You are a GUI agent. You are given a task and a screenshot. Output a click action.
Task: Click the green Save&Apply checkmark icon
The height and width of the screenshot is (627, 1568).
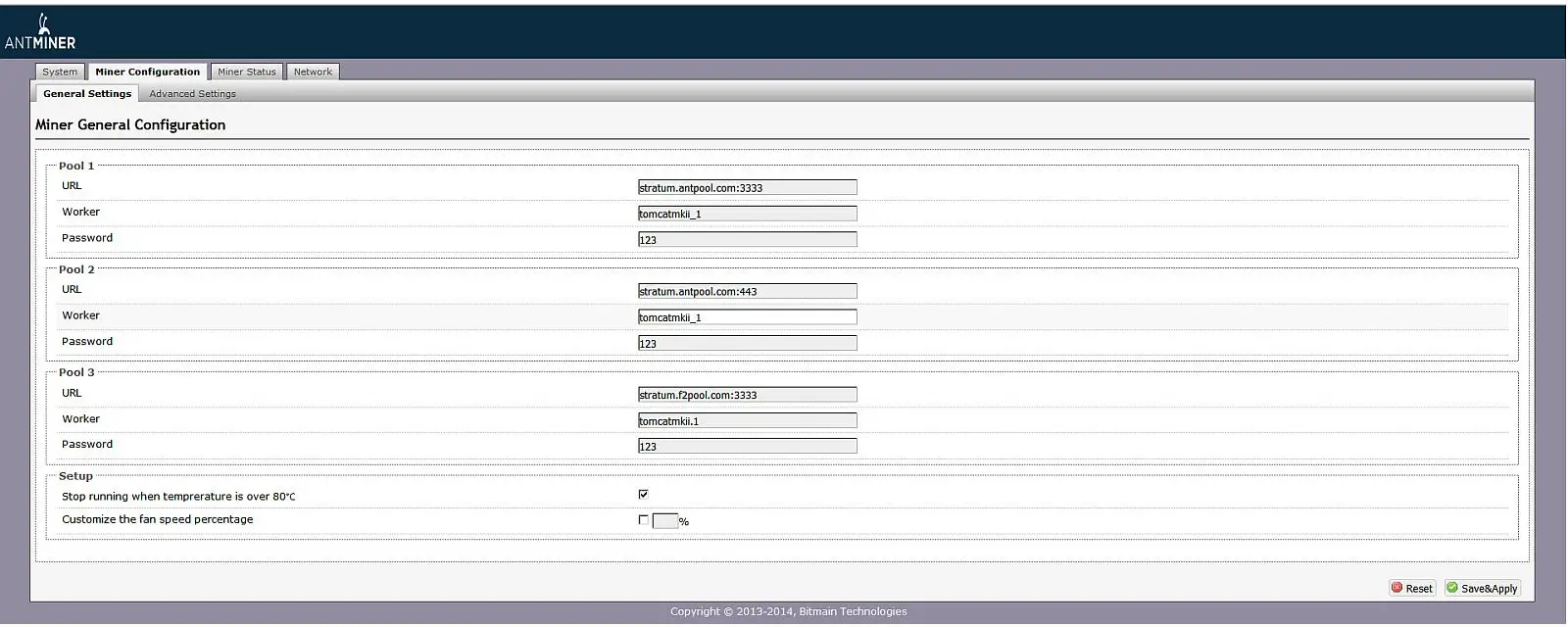coord(1452,588)
